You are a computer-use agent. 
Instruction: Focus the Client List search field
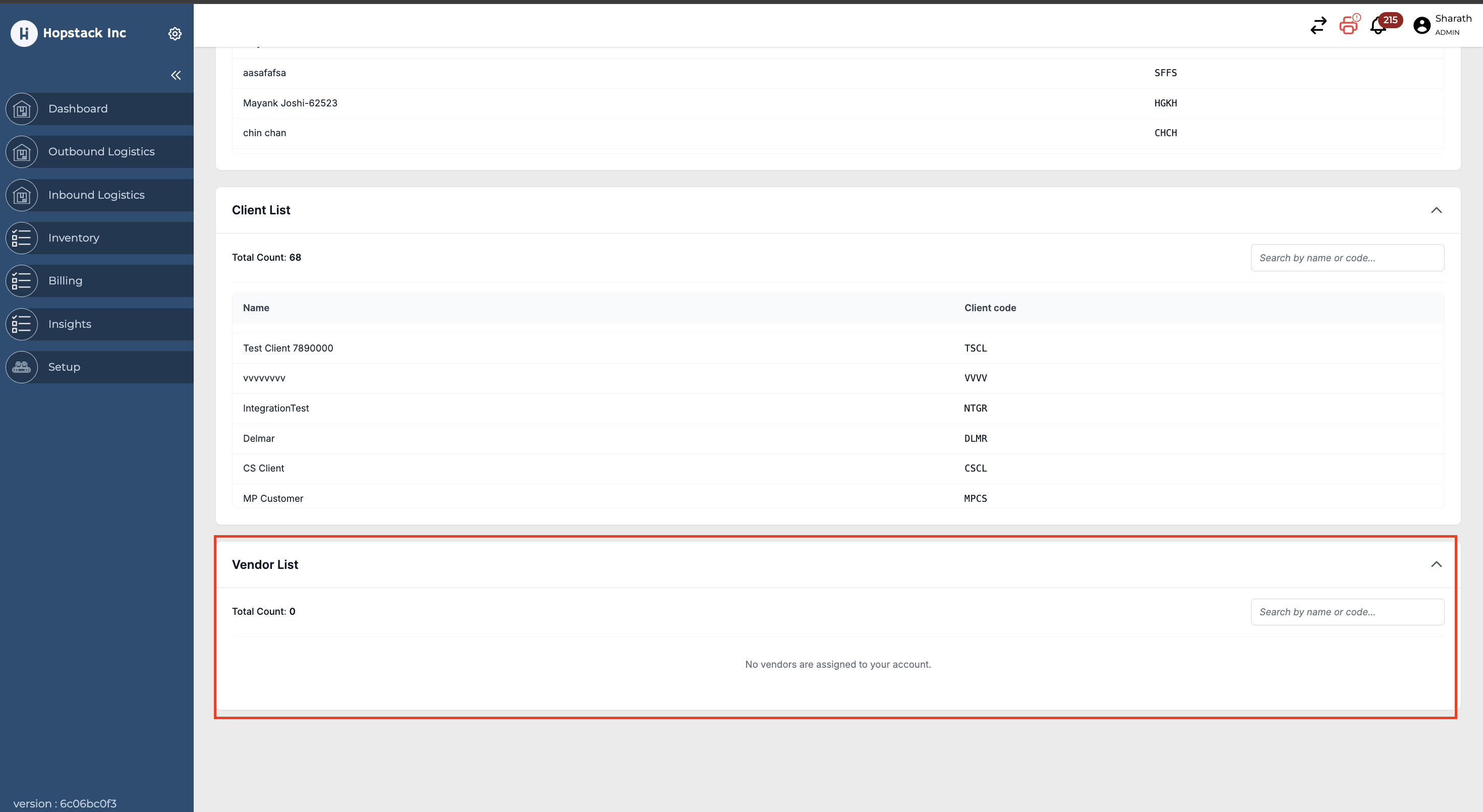click(x=1347, y=258)
